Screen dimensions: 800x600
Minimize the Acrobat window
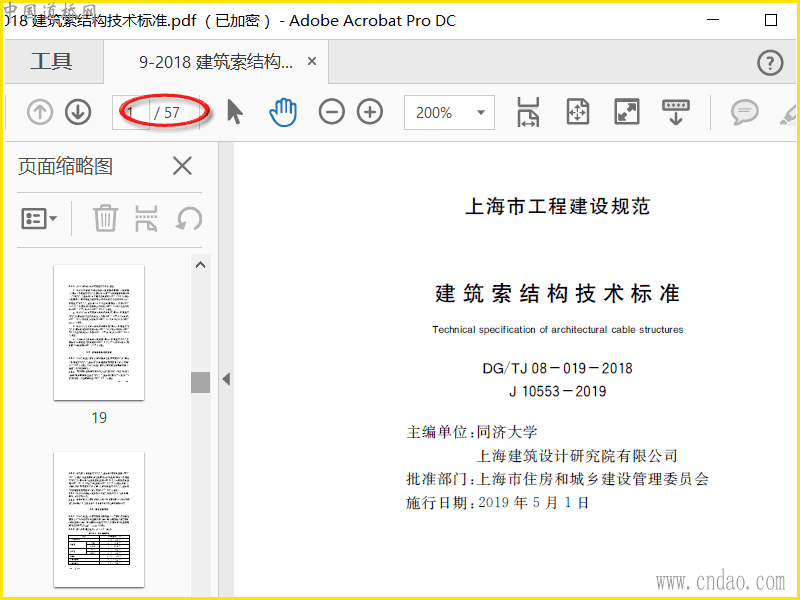(713, 20)
